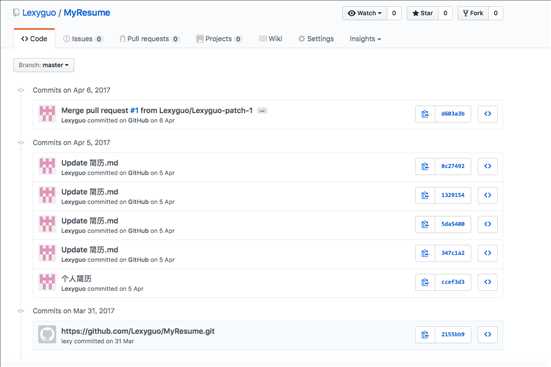
Task: Copy full SHA of commit 5da5488
Action: coord(425,224)
